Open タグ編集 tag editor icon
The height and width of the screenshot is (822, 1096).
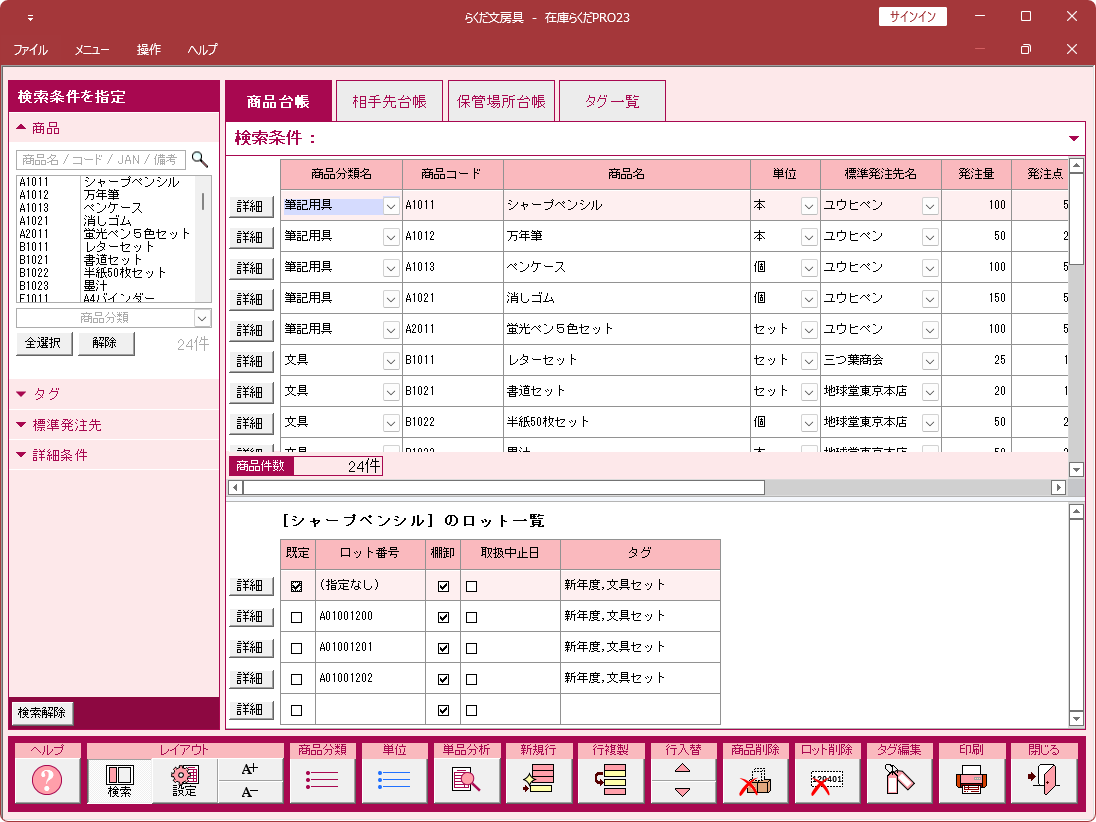(899, 779)
